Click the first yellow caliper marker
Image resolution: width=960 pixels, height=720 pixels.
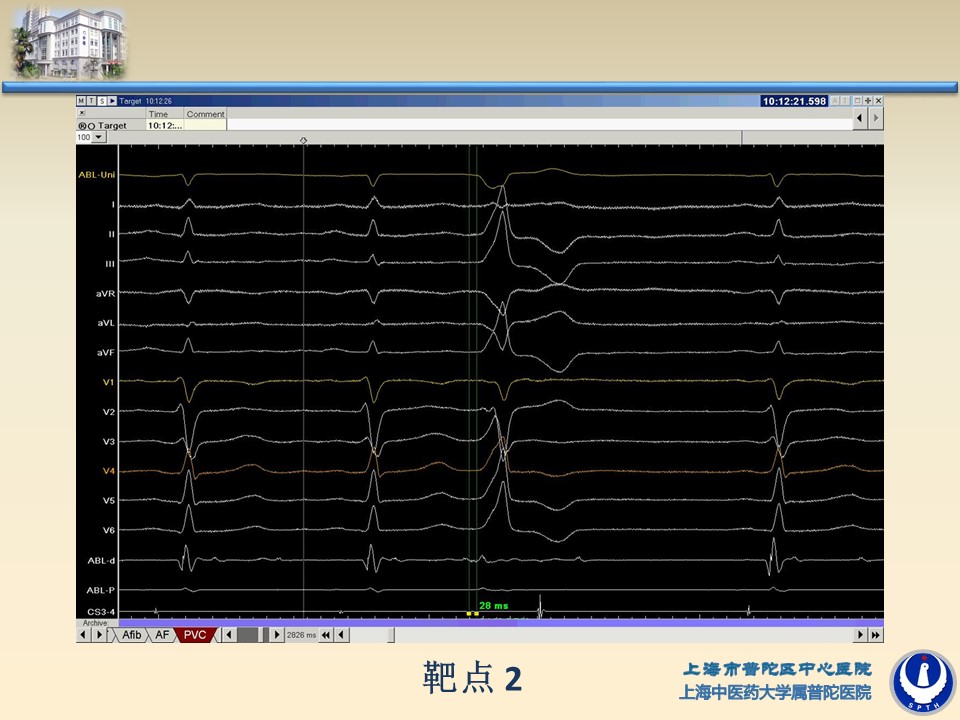469,613
